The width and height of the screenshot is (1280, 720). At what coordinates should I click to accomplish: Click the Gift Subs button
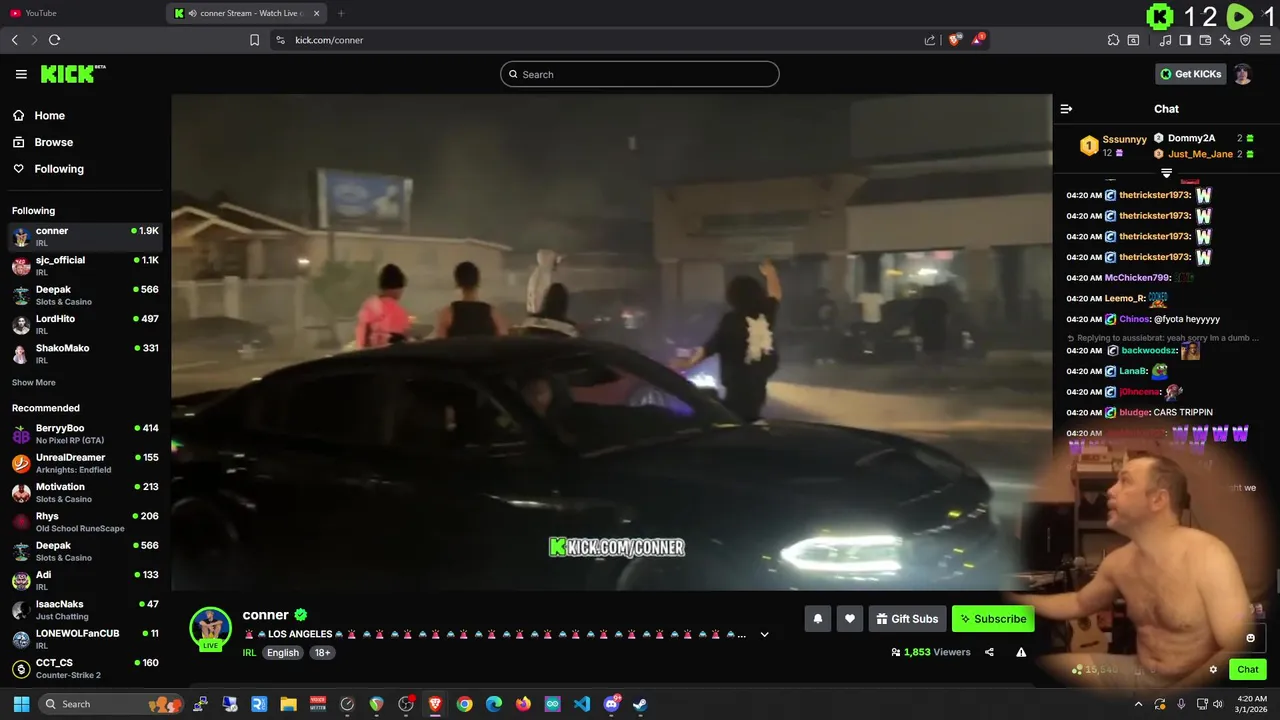[x=907, y=619]
